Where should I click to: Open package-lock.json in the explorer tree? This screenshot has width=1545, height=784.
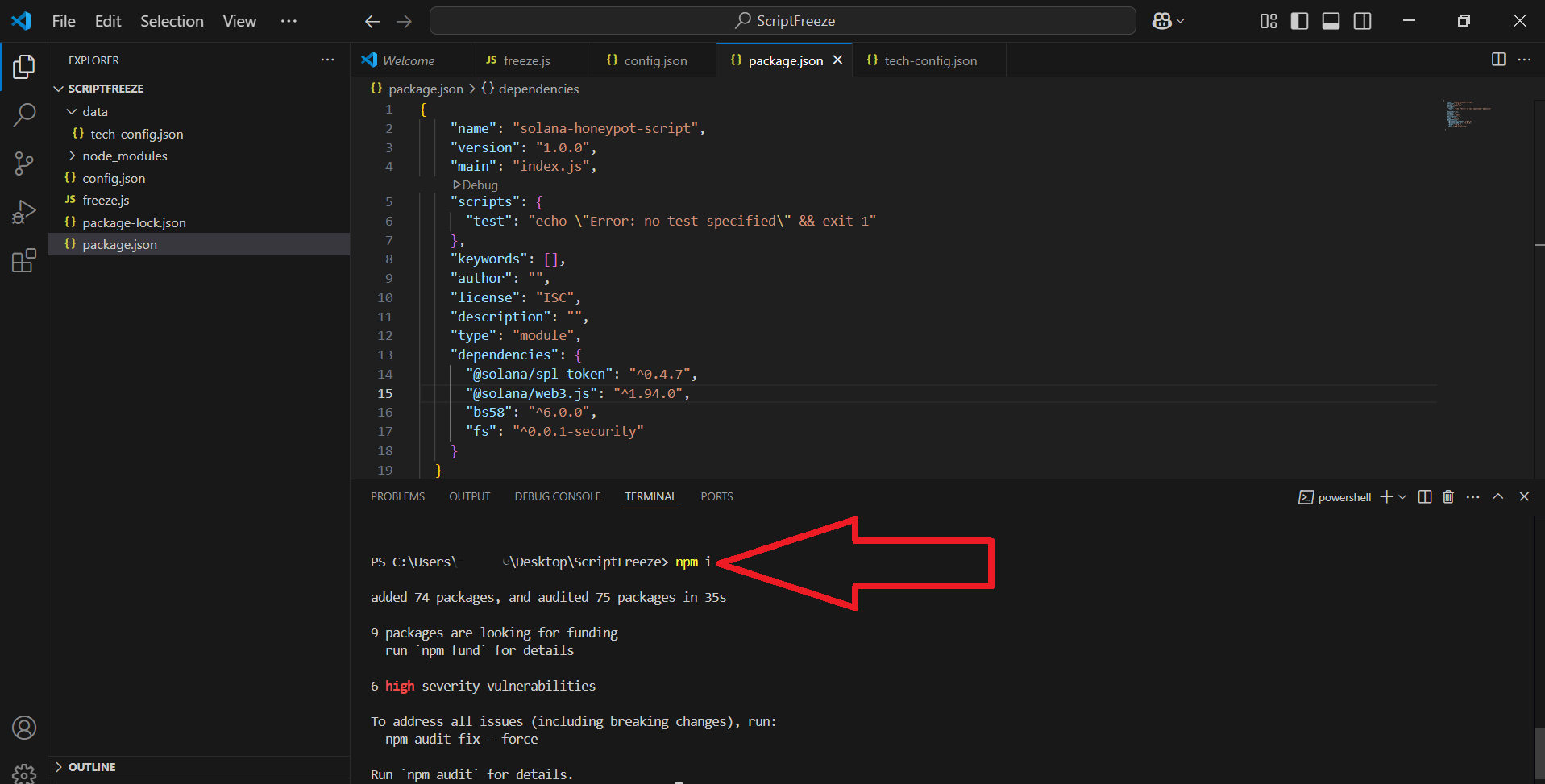pyautogui.click(x=199, y=222)
